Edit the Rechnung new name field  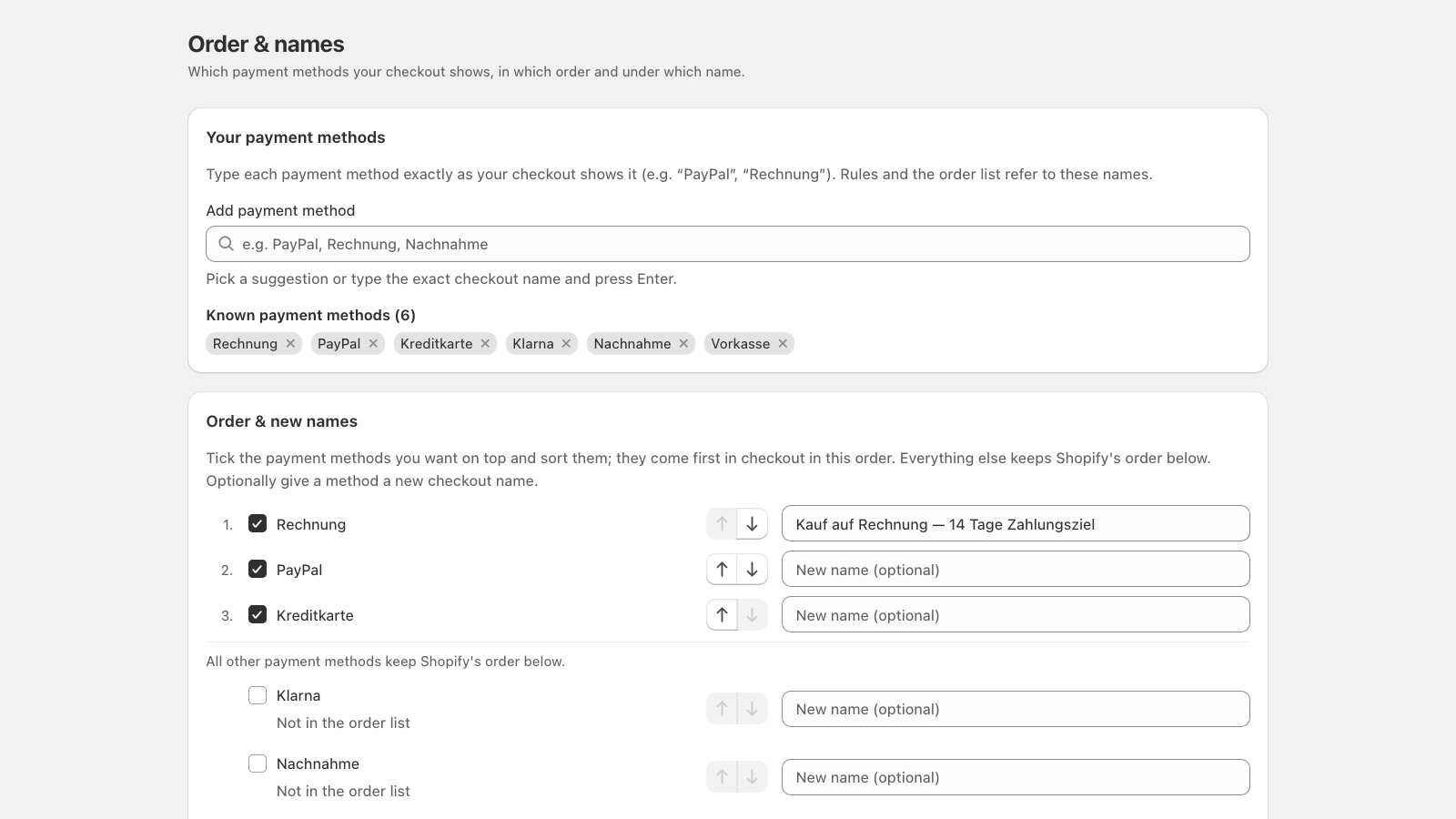[1016, 523]
